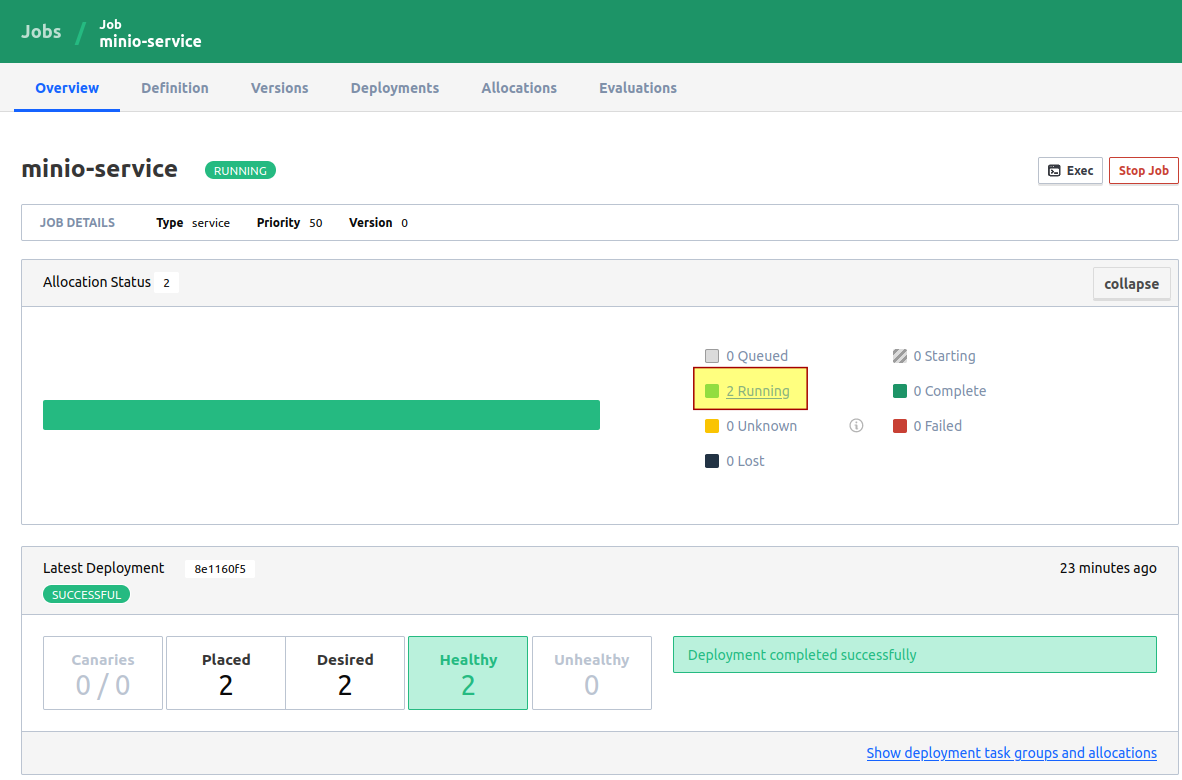Click the Stop Job button

click(1144, 171)
